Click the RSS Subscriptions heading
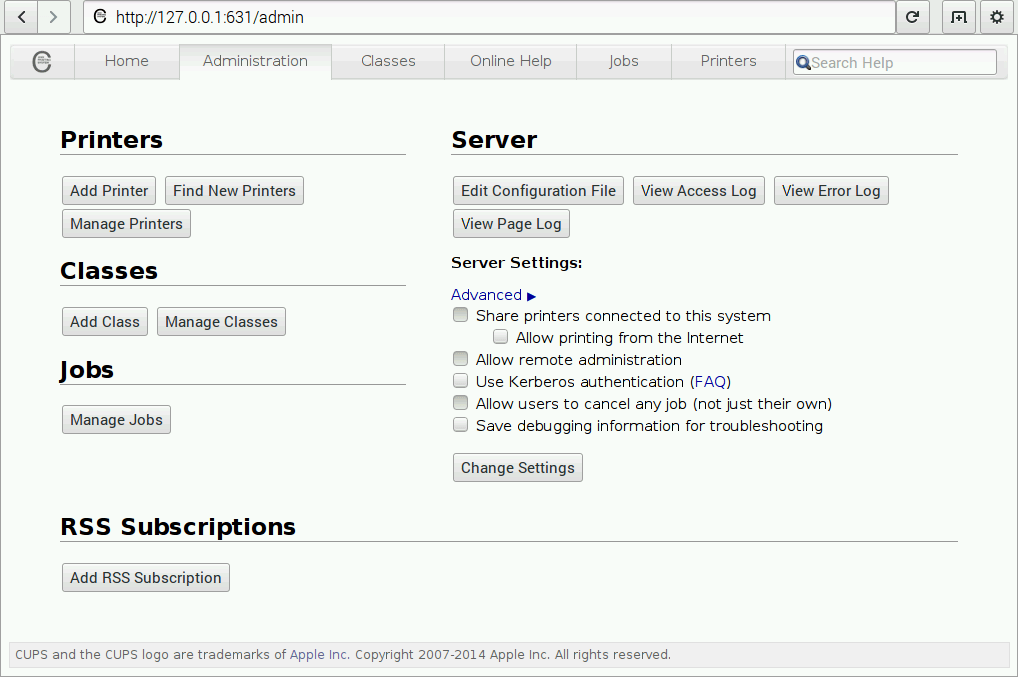 [178, 526]
